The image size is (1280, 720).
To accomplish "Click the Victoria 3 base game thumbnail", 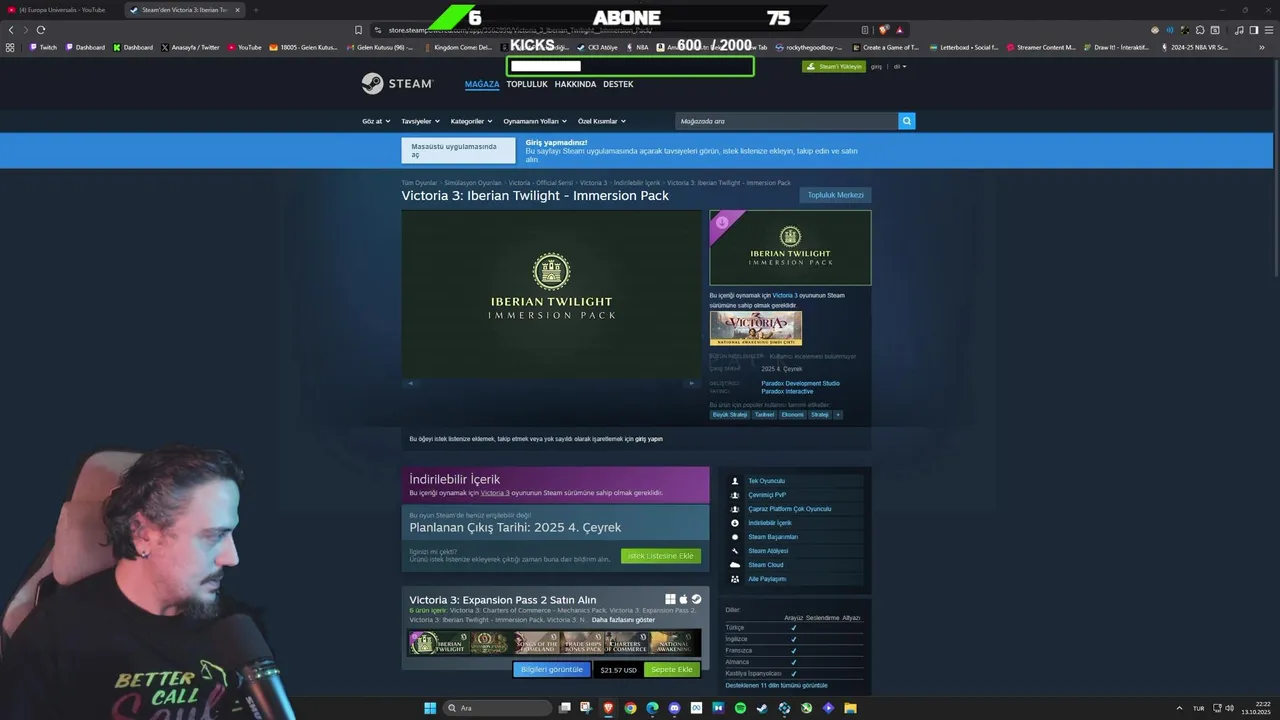I will [x=756, y=328].
